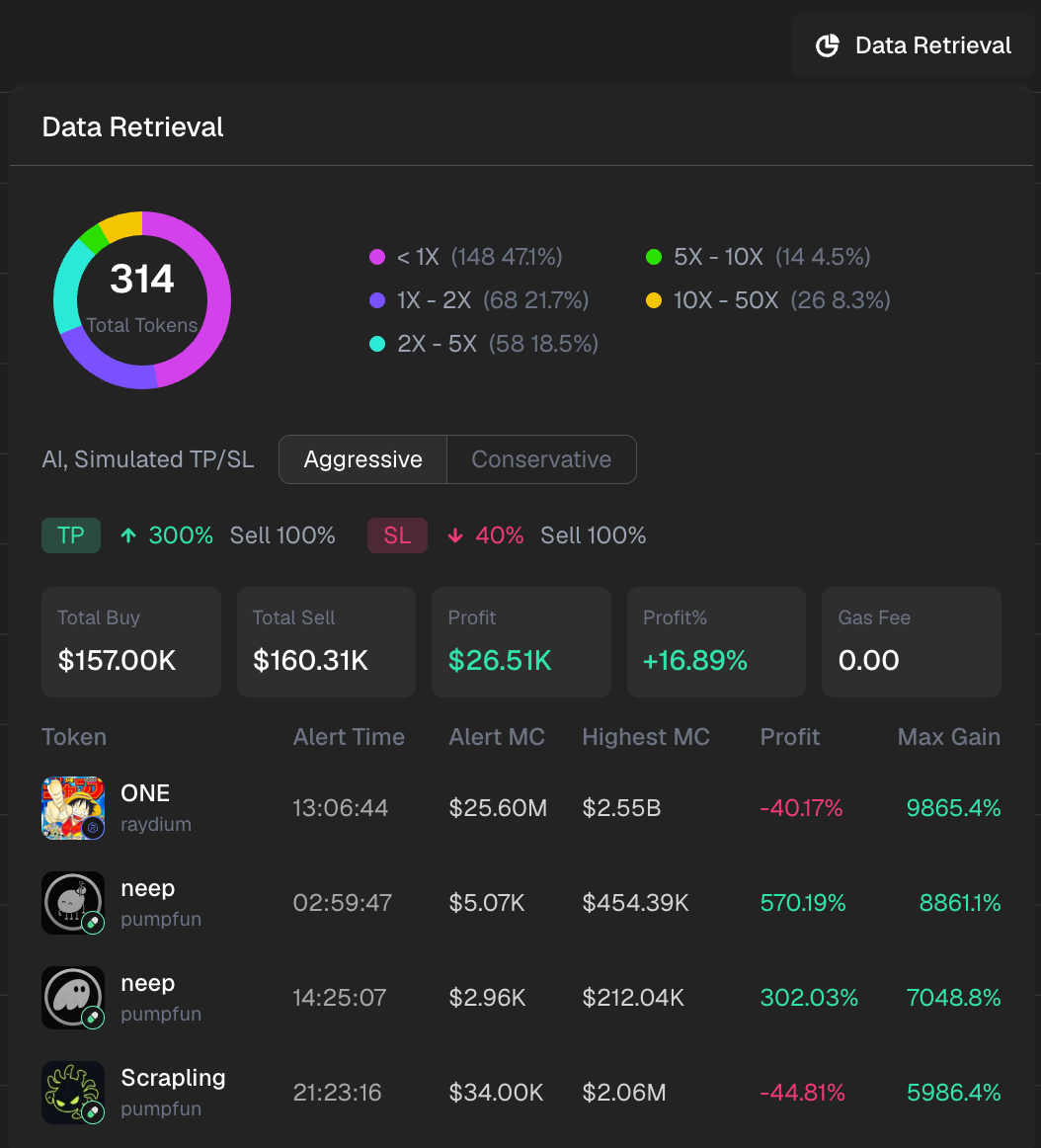Click the green TP badge
This screenshot has width=1041, height=1148.
point(71,535)
